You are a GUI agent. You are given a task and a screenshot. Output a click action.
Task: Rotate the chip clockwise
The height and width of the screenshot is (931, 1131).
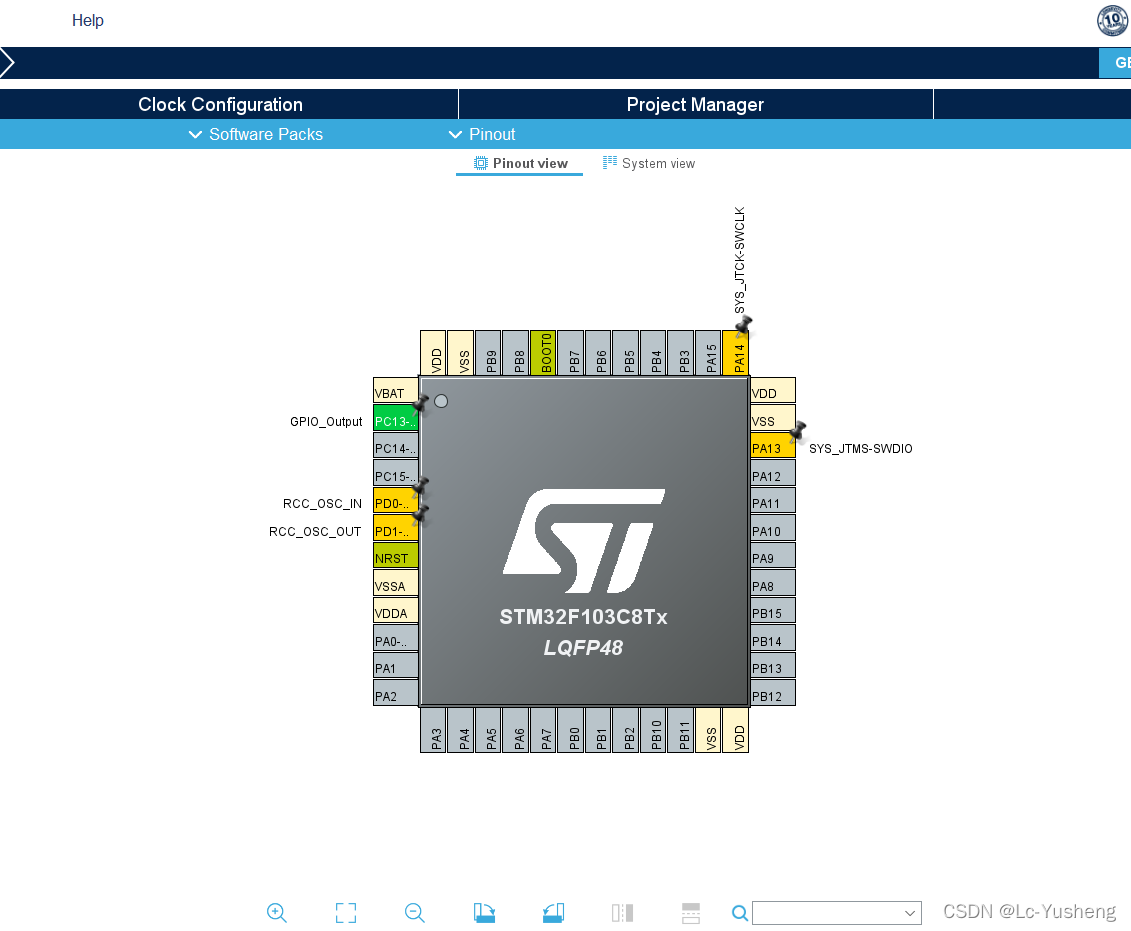tap(484, 912)
